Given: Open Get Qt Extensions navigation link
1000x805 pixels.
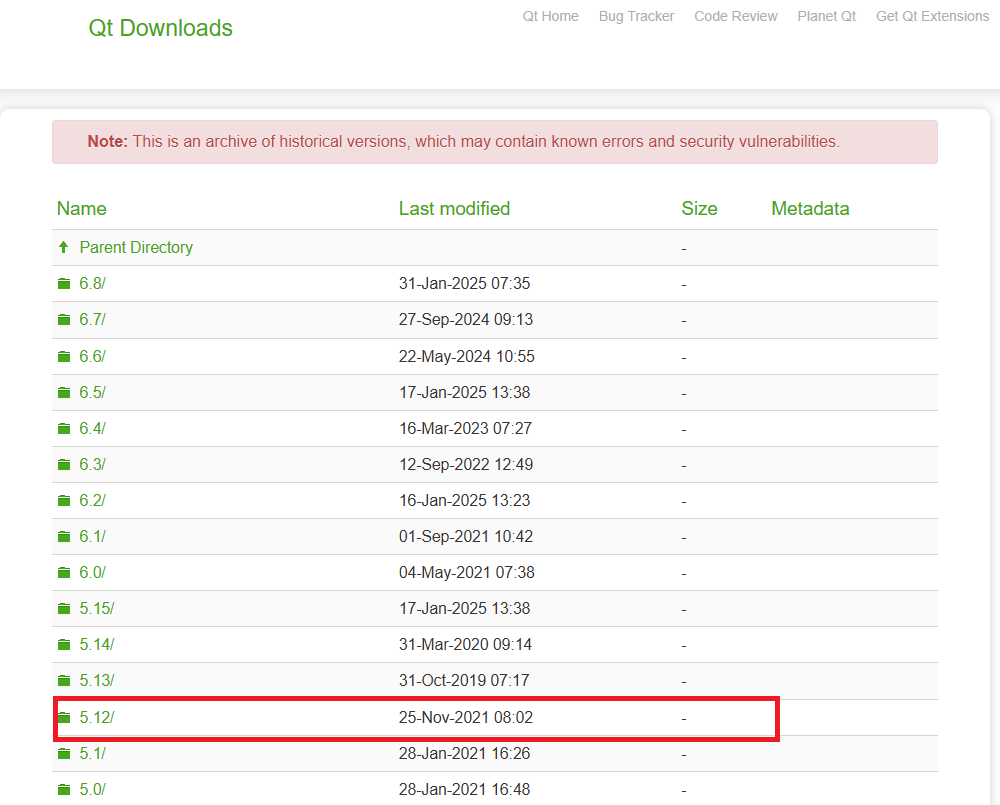Looking at the screenshot, I should click(x=932, y=17).
